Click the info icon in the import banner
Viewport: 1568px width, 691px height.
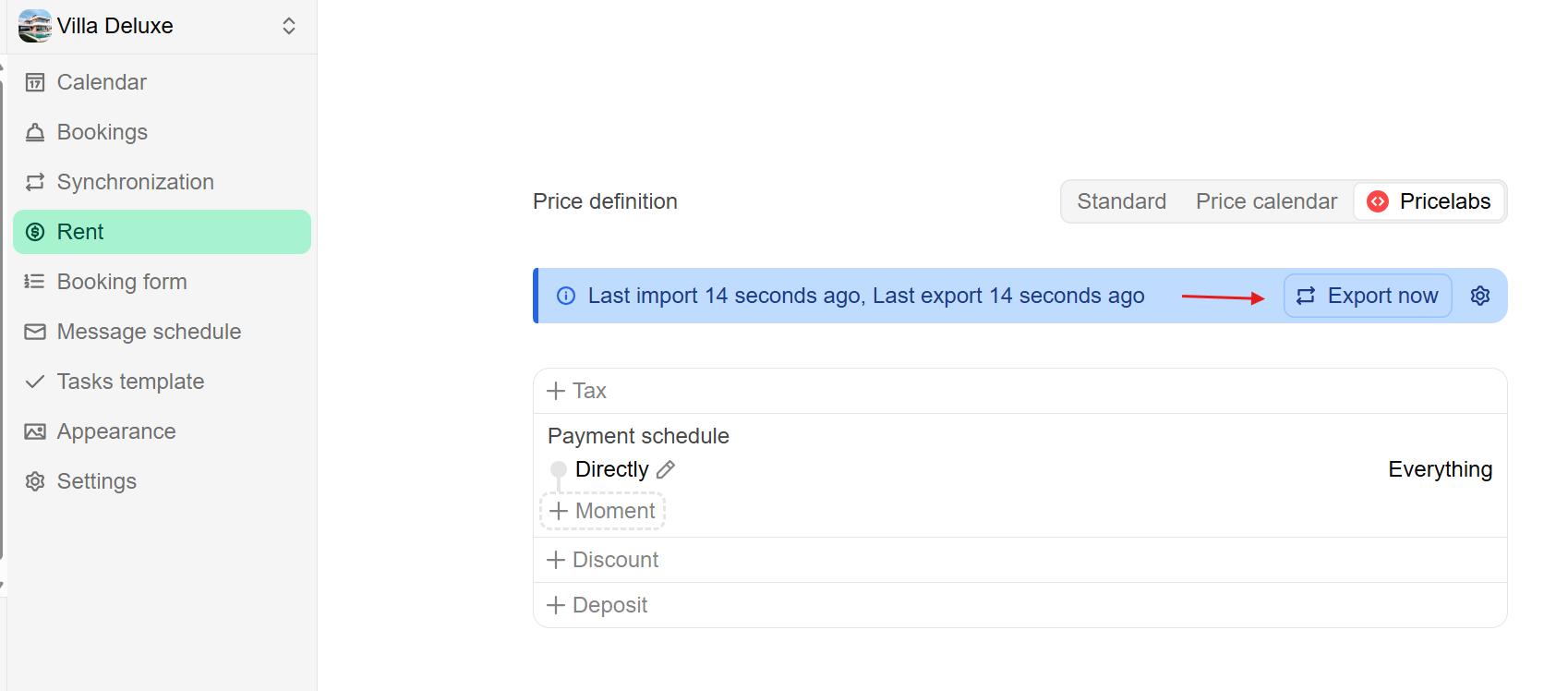coord(566,296)
